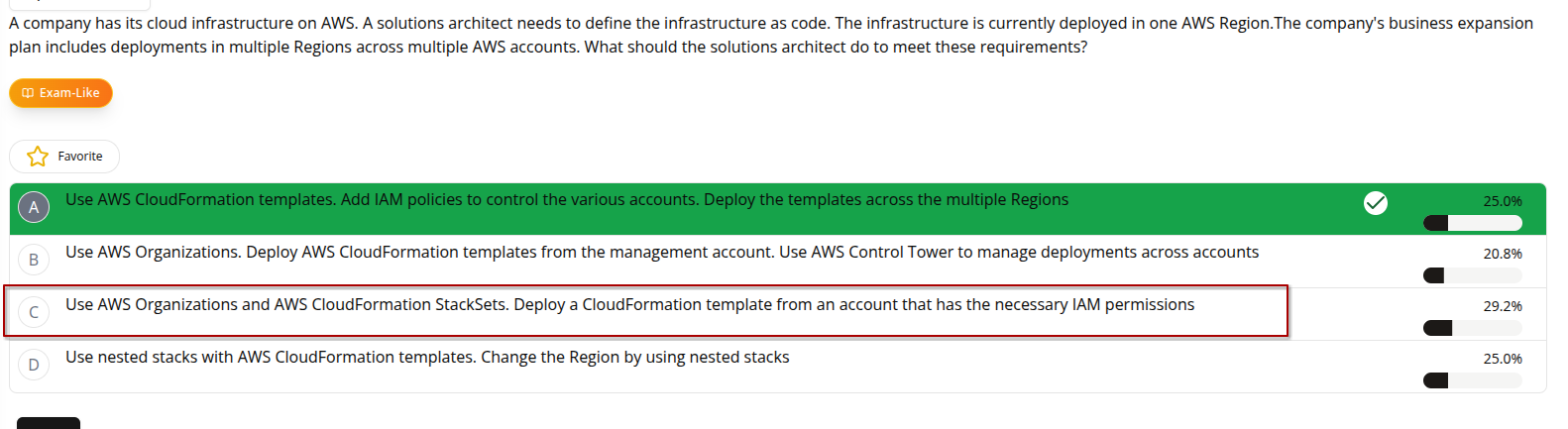Click the white checkmark icon on answer A
This screenshot has height=429, width=1568.
coord(1375,203)
